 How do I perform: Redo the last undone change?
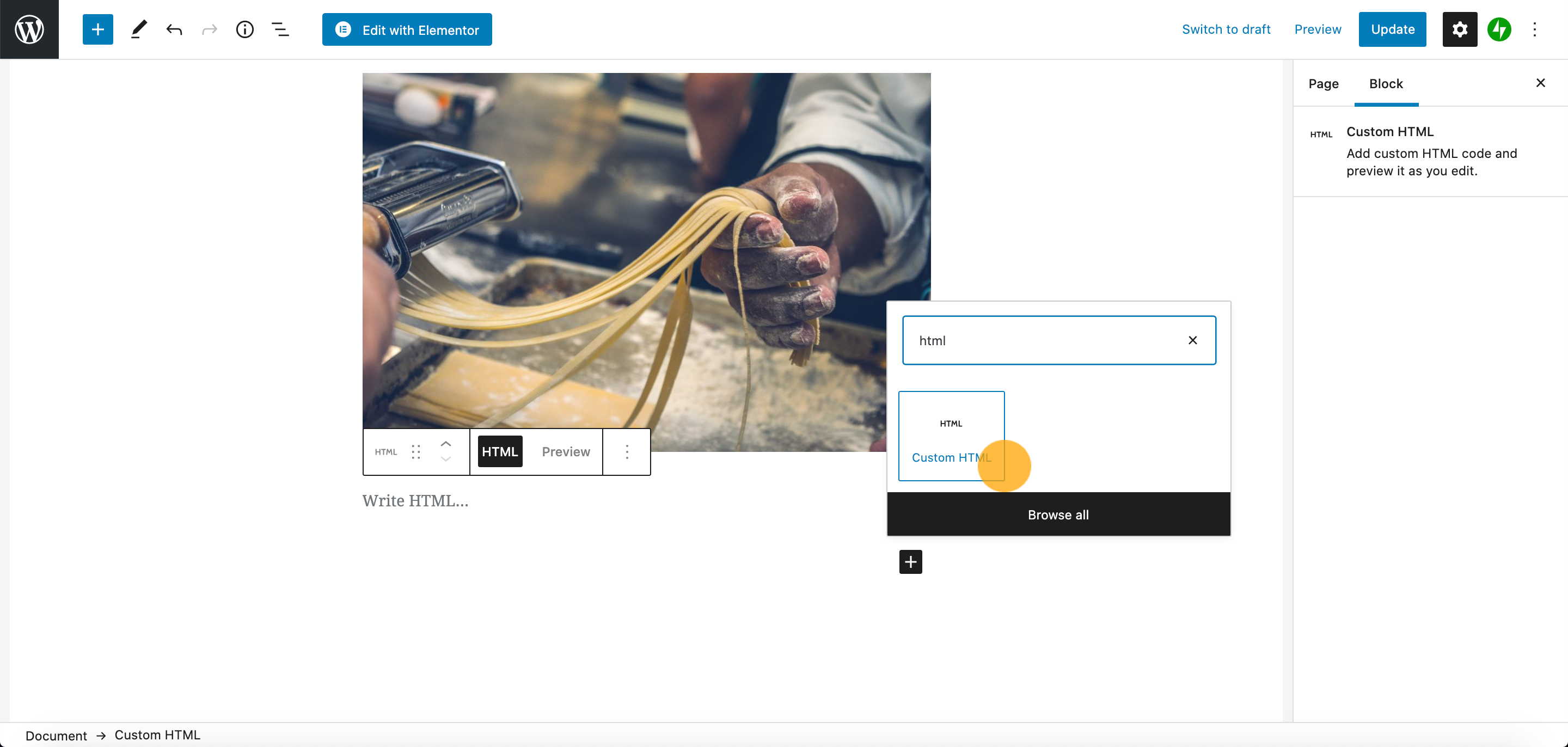[210, 29]
